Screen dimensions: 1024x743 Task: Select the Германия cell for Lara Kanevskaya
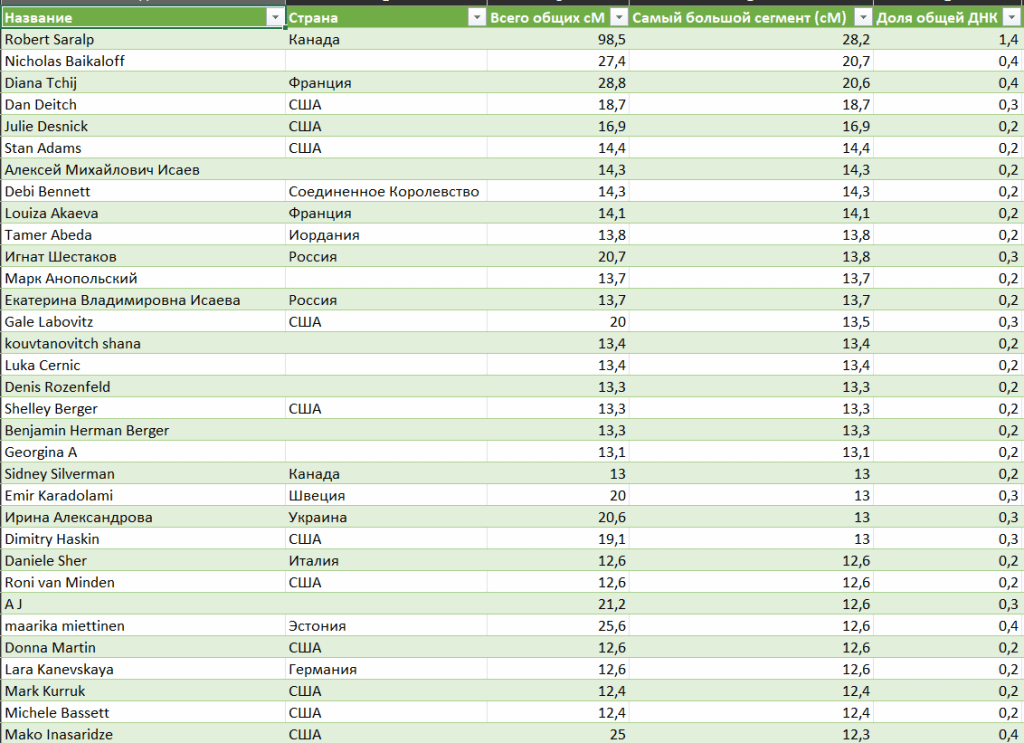pyautogui.click(x=322, y=669)
